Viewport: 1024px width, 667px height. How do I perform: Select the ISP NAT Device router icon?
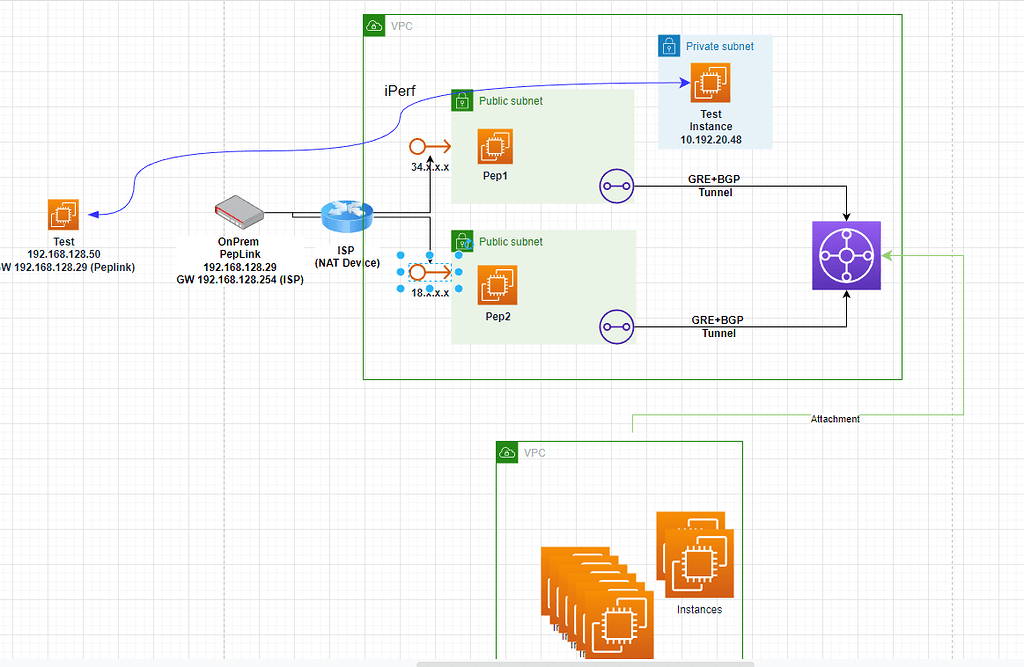[x=345, y=216]
